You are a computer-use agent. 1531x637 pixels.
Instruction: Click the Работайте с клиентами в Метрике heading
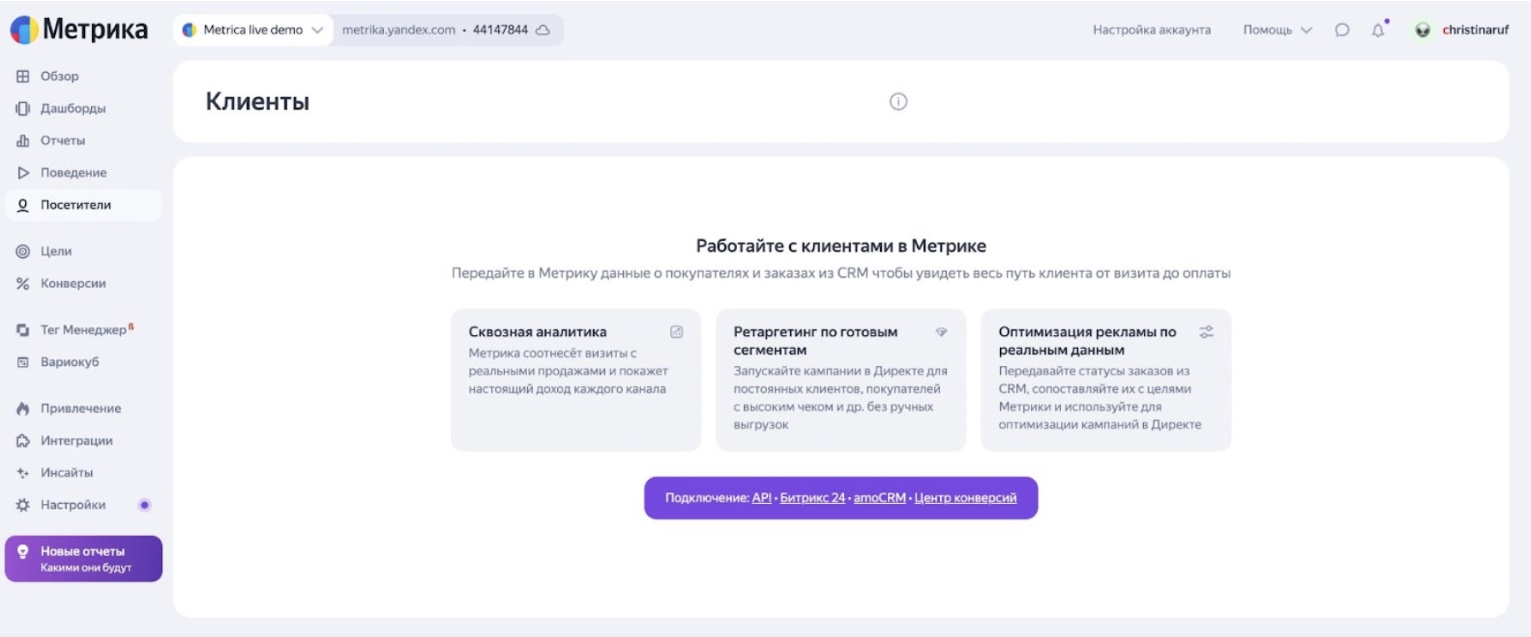point(841,246)
